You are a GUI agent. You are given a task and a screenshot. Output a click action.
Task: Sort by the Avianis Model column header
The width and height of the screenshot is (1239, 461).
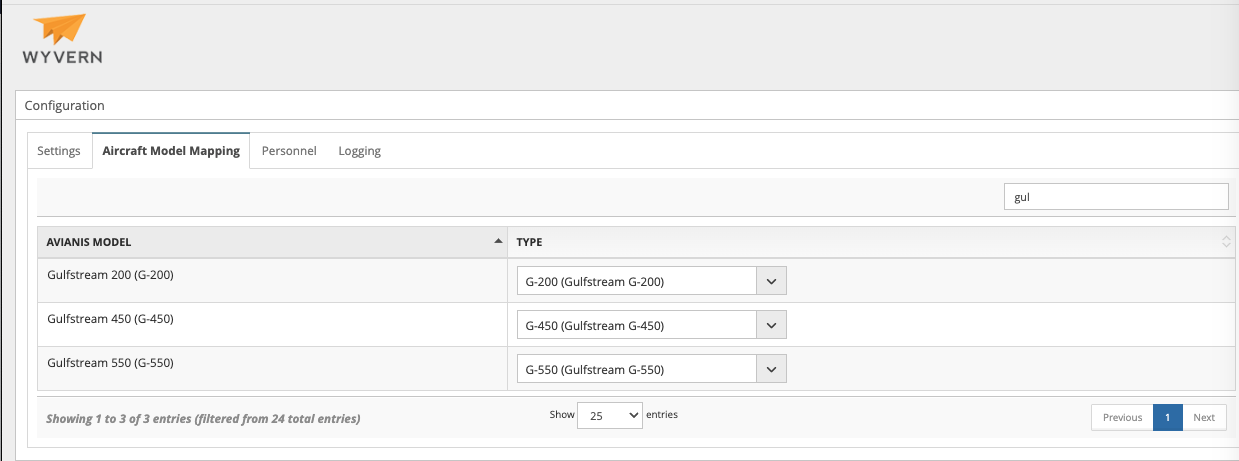coord(89,242)
